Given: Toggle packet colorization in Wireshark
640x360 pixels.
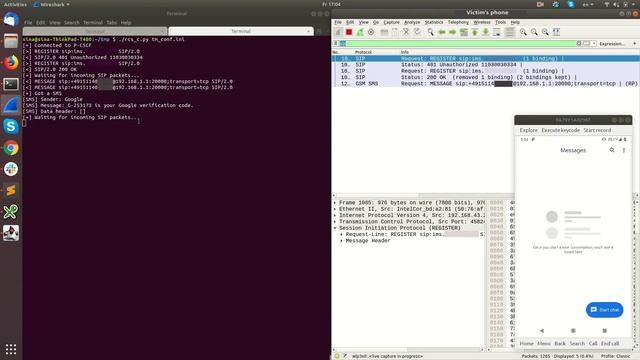Looking at the screenshot, I should click(509, 32).
